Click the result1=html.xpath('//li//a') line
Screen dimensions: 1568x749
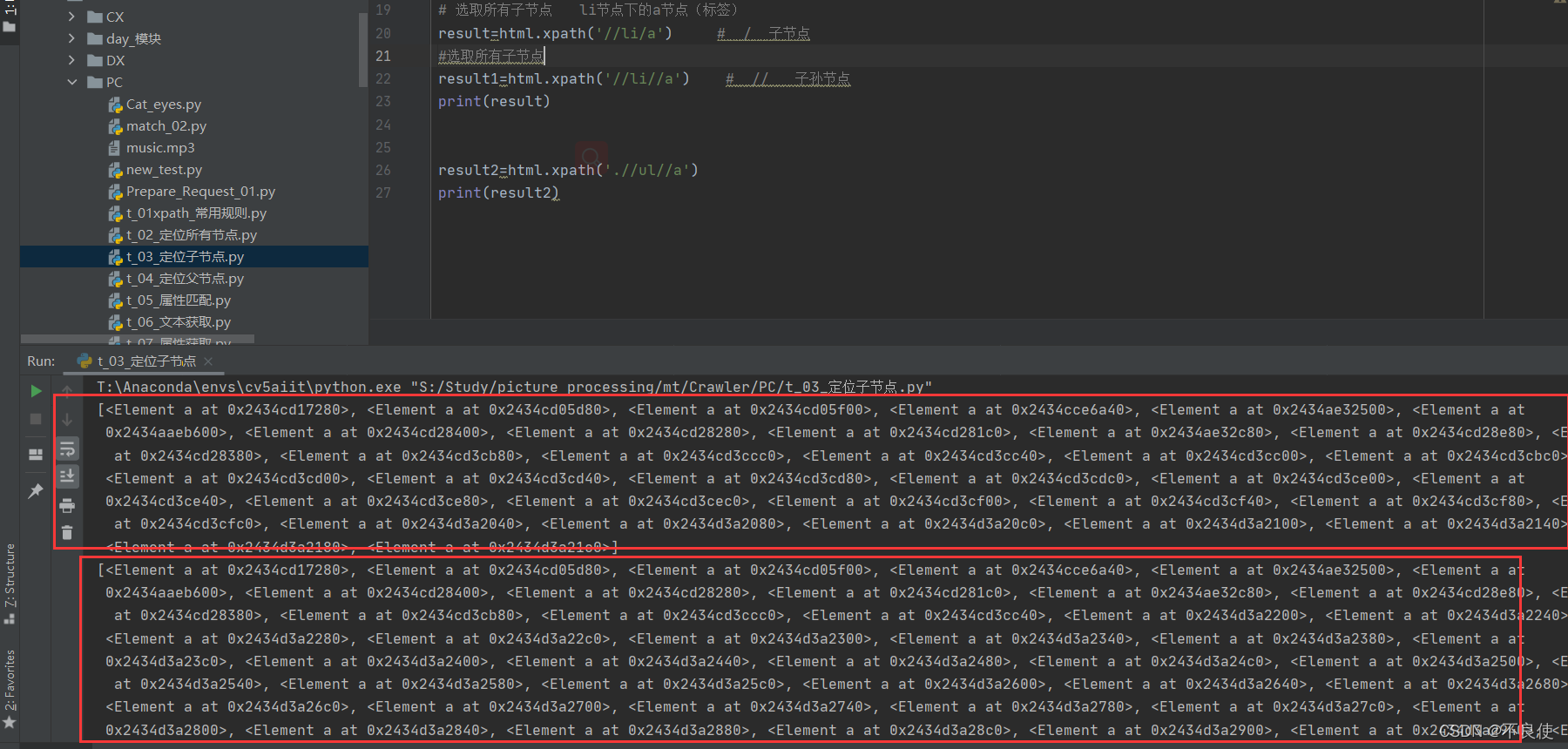[564, 78]
